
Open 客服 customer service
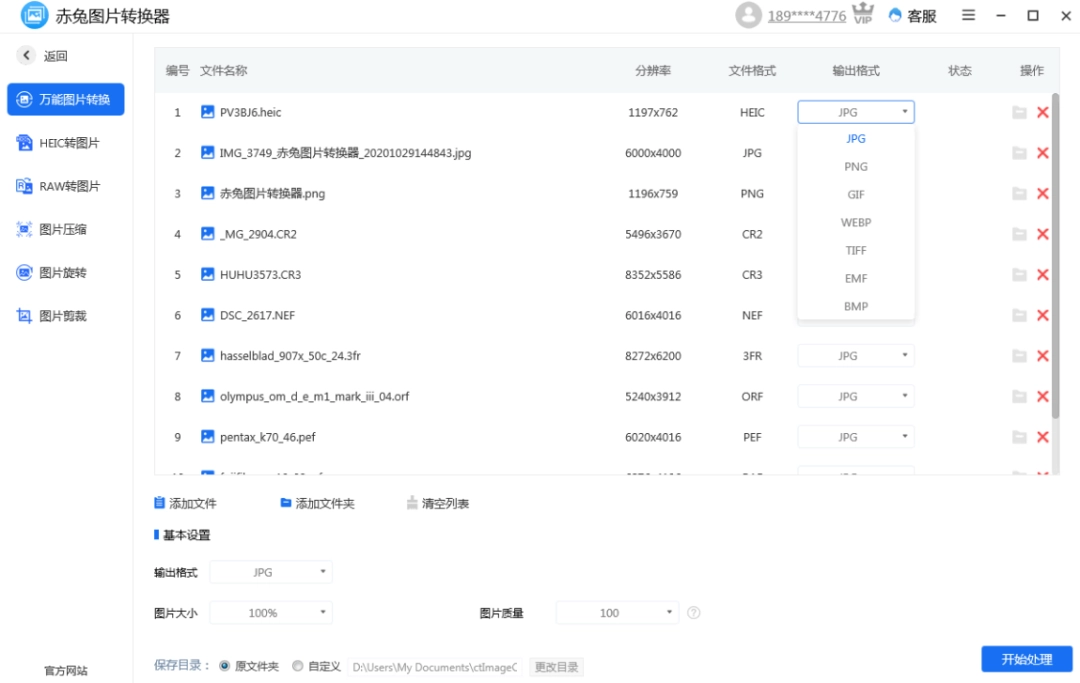coord(909,16)
